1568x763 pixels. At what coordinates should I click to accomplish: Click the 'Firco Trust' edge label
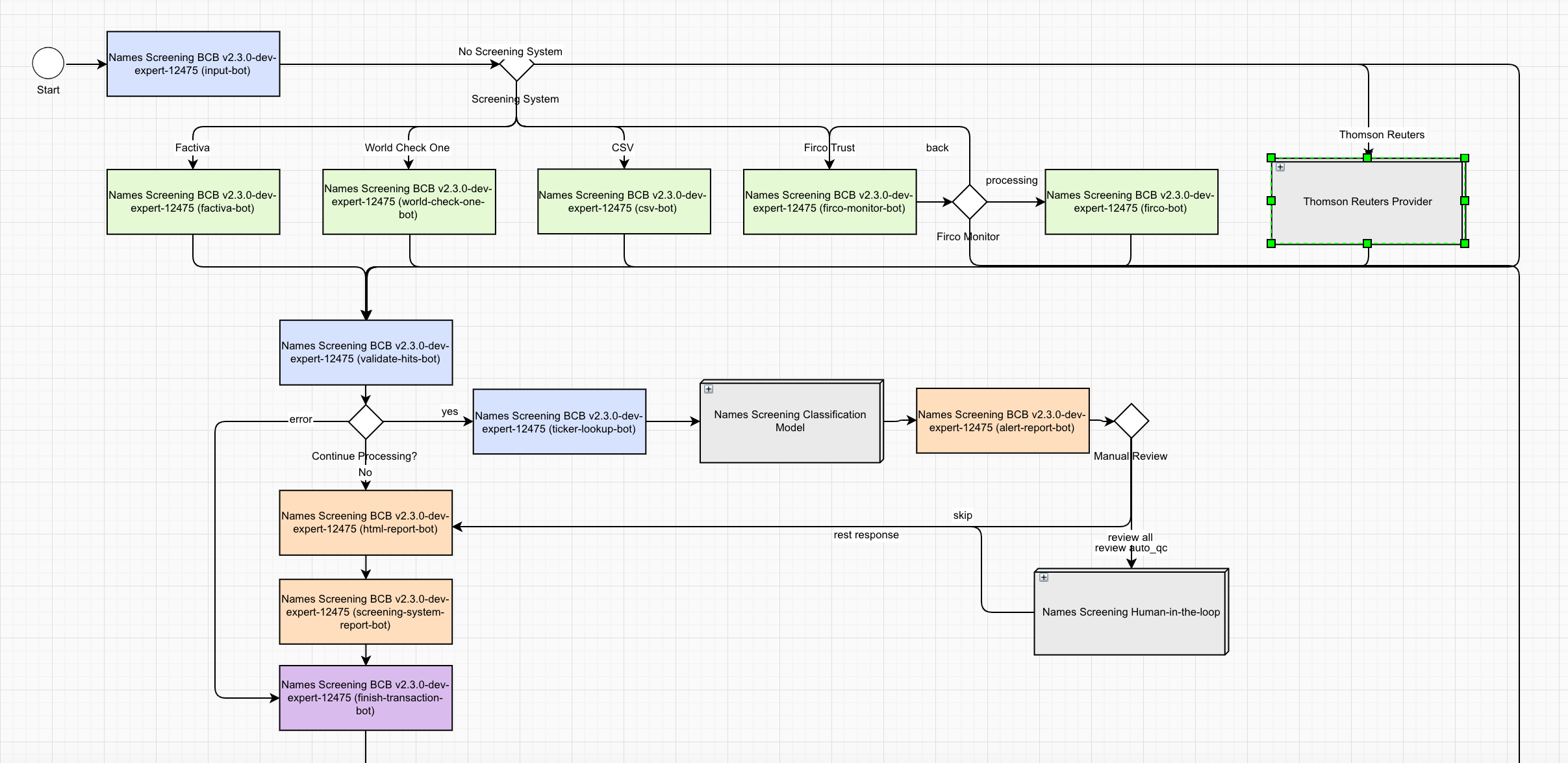coord(829,147)
